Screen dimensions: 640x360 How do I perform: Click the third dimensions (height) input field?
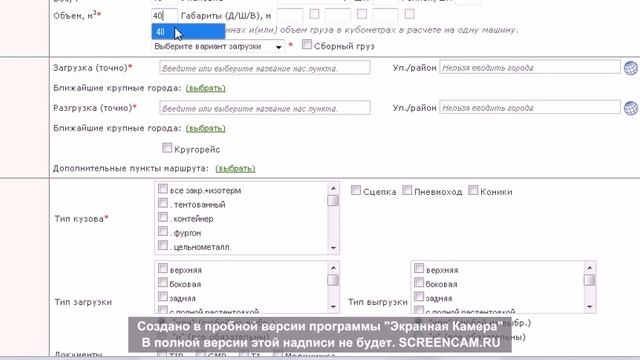pos(385,16)
